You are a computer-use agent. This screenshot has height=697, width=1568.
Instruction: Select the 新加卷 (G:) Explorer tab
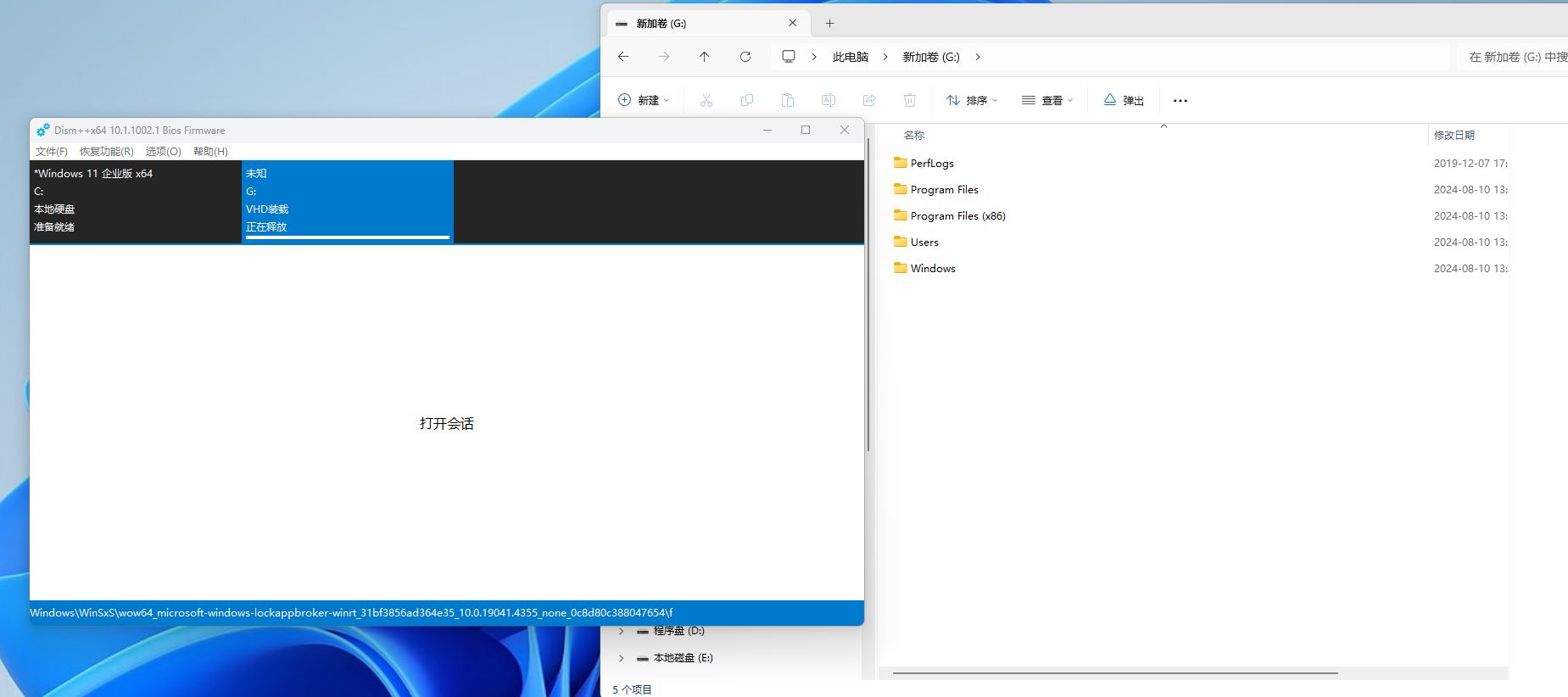click(x=708, y=23)
